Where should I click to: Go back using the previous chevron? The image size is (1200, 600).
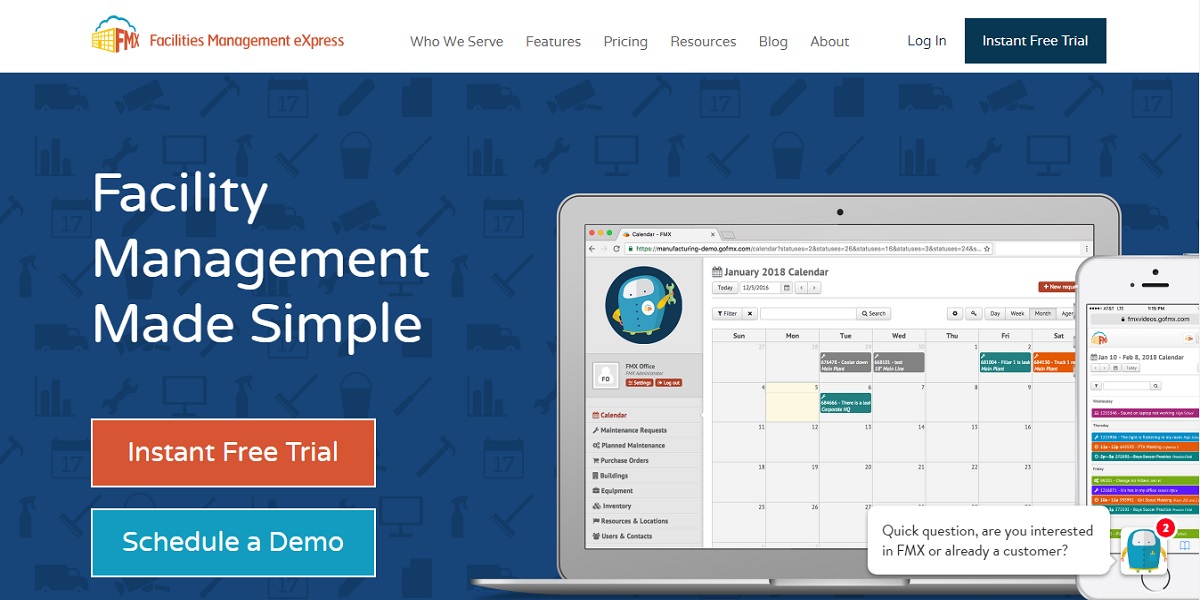(x=801, y=288)
